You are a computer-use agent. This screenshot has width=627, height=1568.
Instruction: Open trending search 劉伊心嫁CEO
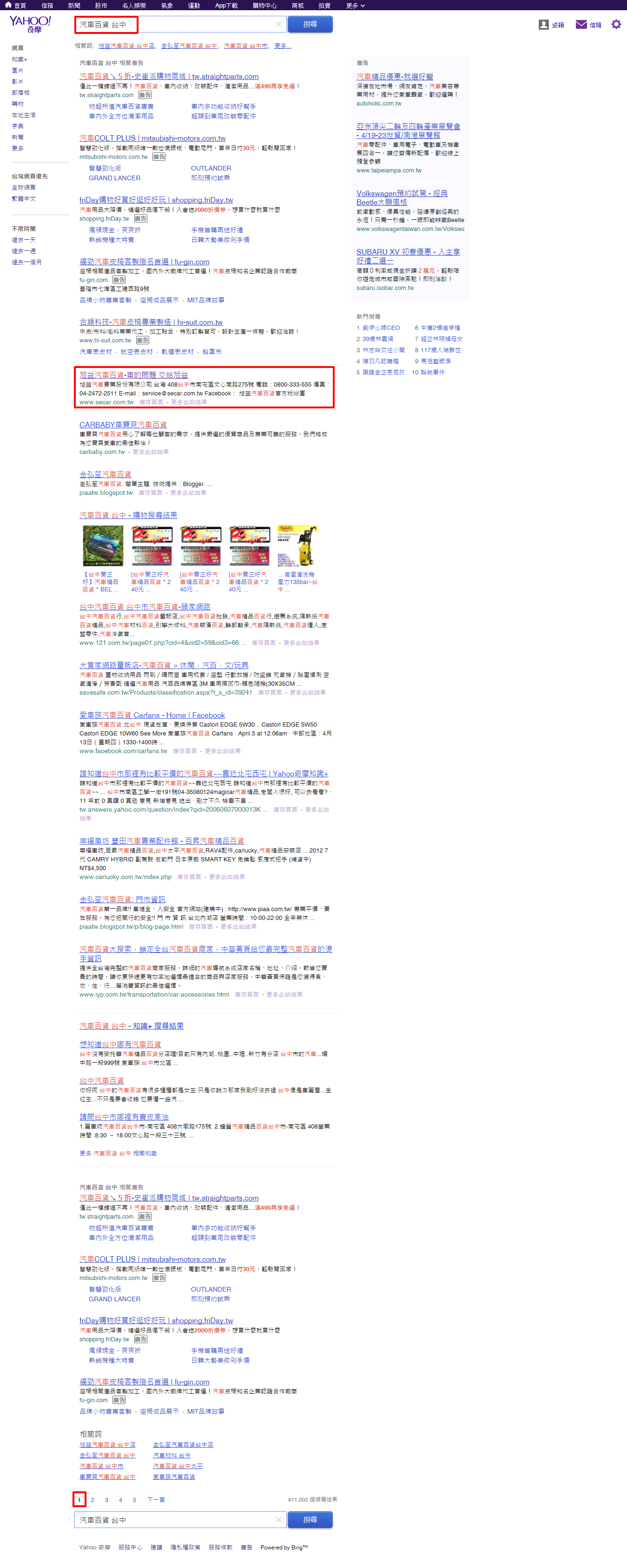click(x=381, y=328)
